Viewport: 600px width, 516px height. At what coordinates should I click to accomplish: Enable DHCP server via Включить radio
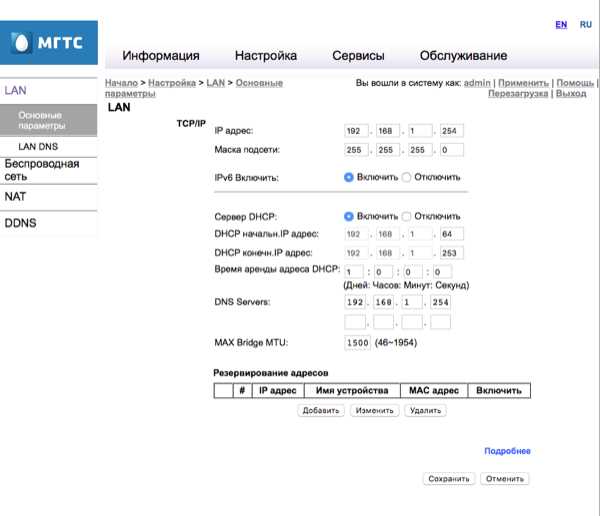pyautogui.click(x=349, y=216)
